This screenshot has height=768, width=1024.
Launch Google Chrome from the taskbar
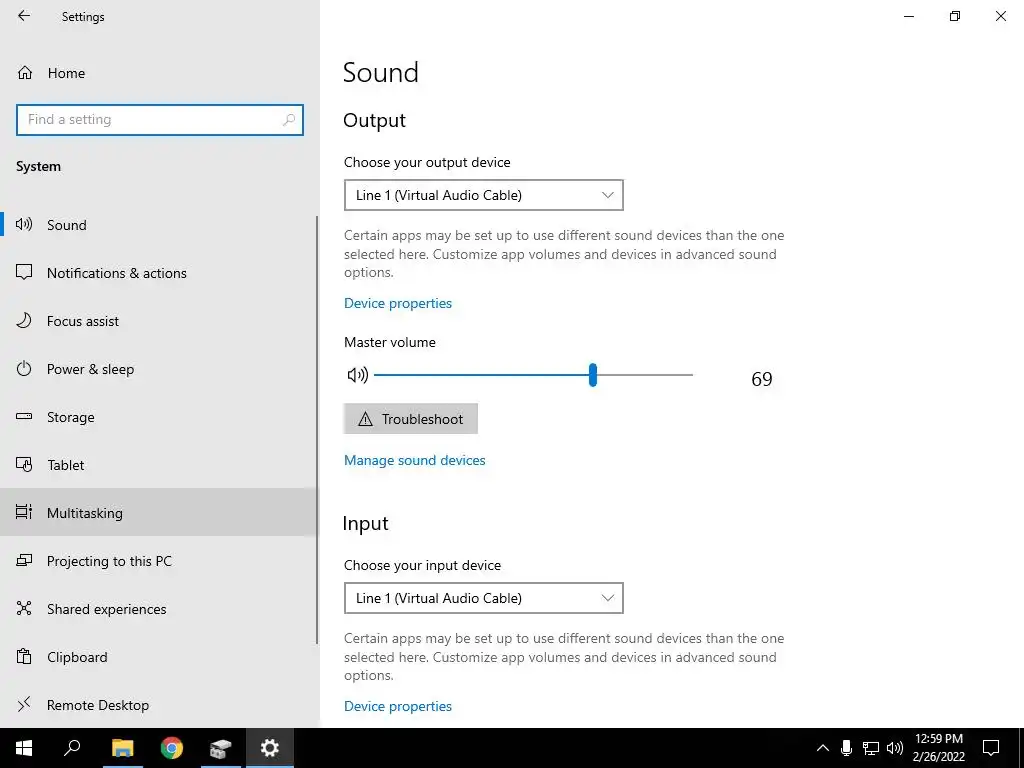(172, 748)
